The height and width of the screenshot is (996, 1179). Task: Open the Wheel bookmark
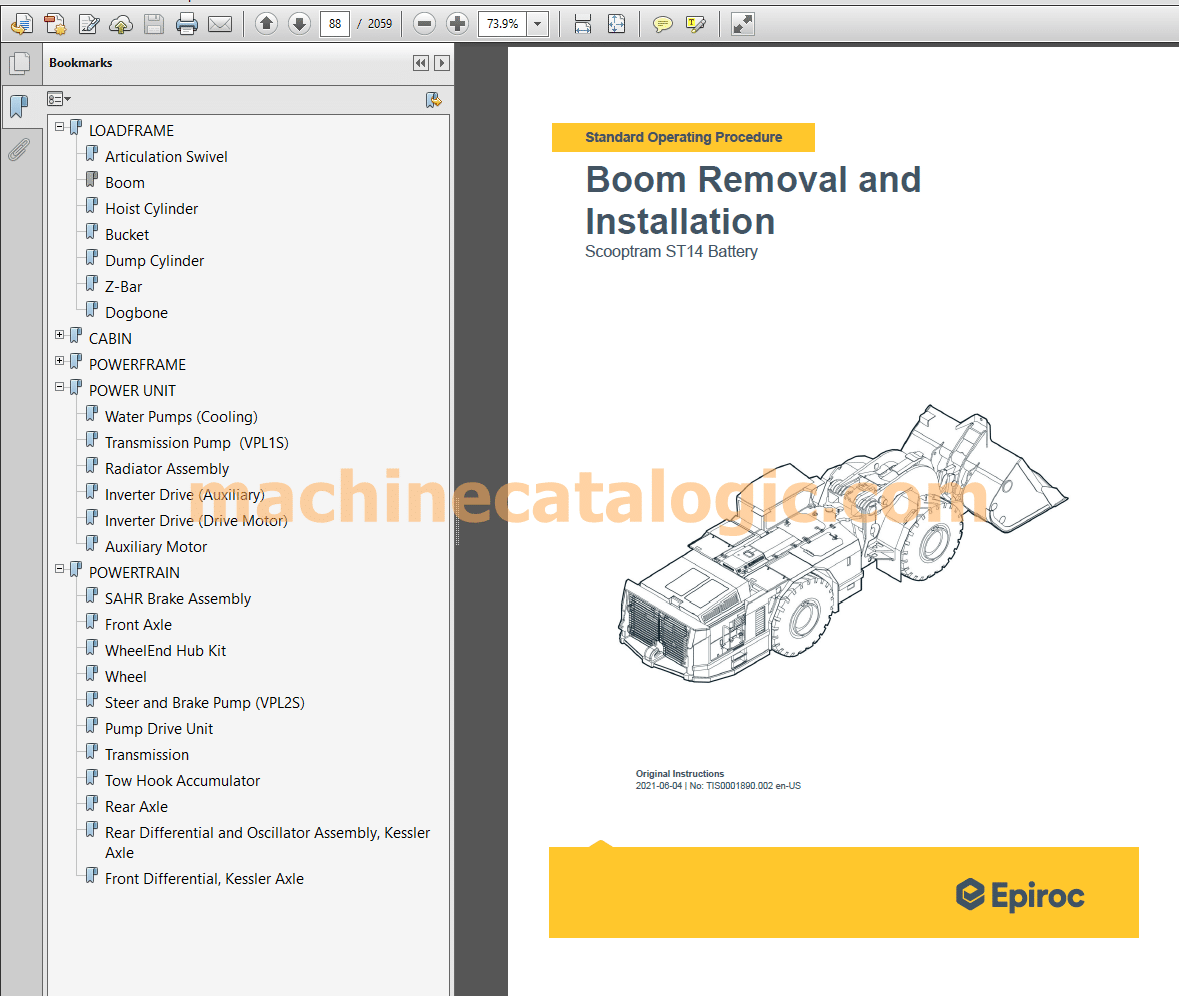click(126, 677)
